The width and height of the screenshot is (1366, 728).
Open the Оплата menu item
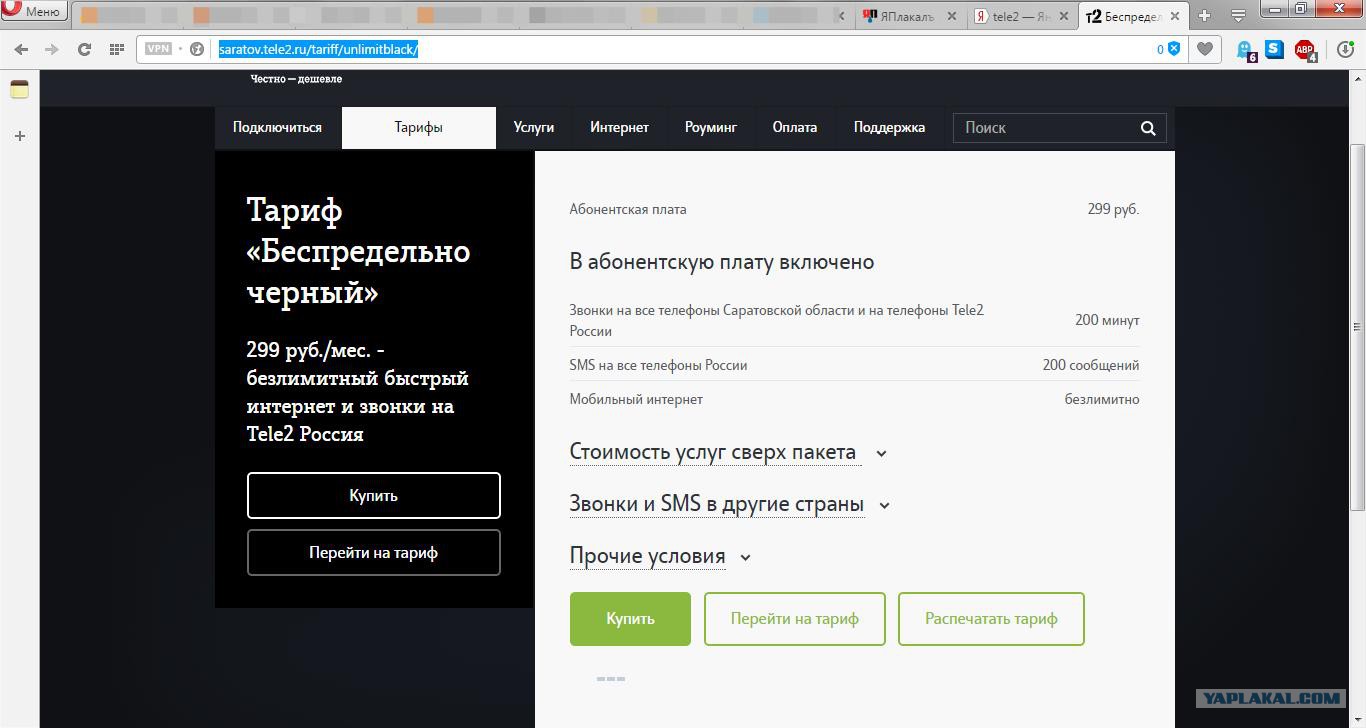(795, 128)
